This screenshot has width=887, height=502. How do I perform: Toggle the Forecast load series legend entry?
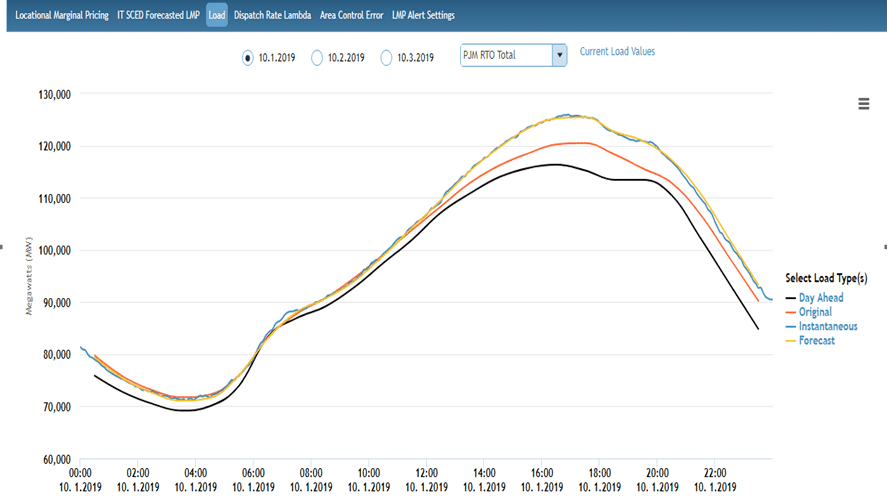point(817,340)
